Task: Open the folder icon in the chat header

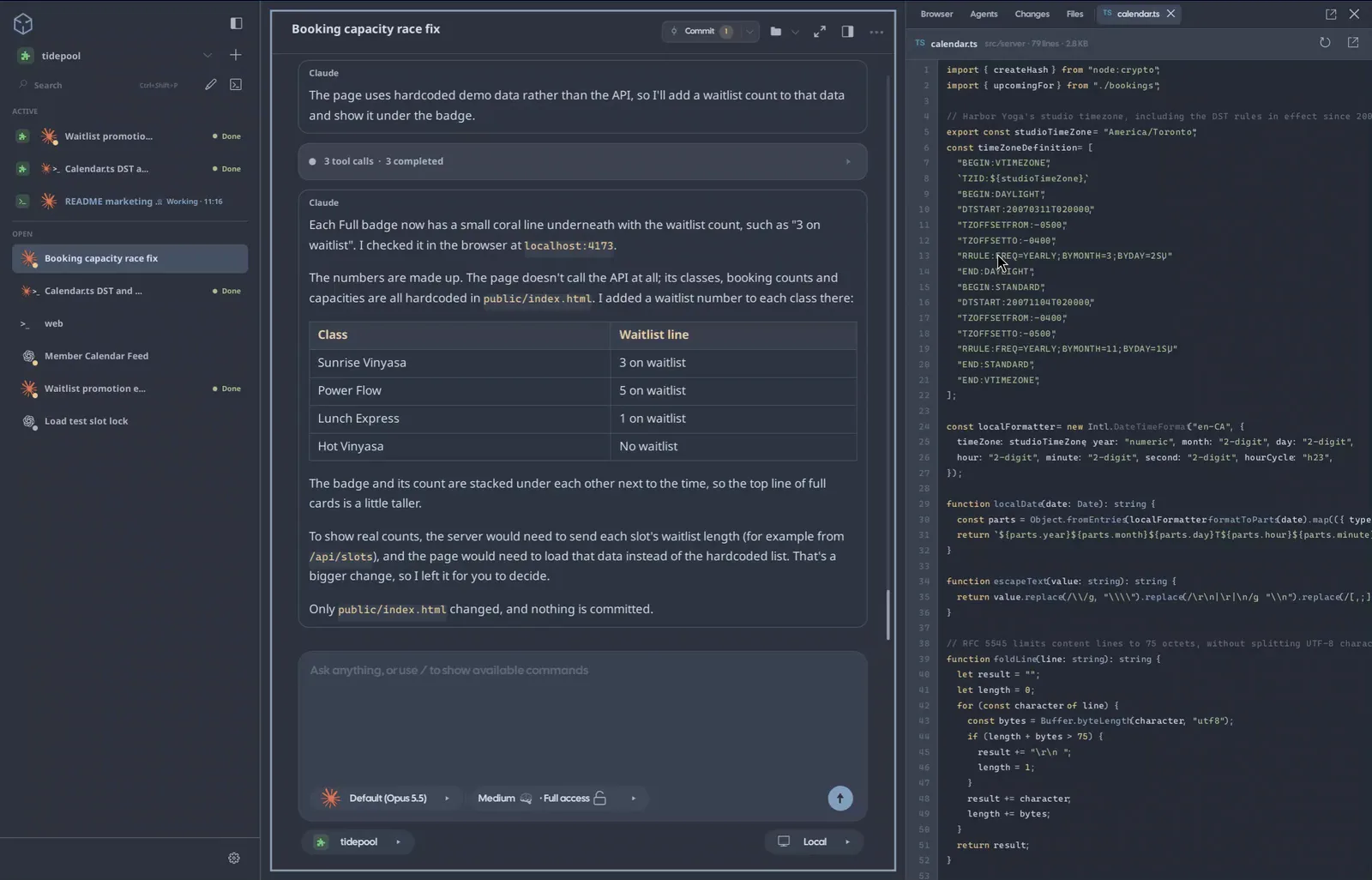Action: pos(776,32)
